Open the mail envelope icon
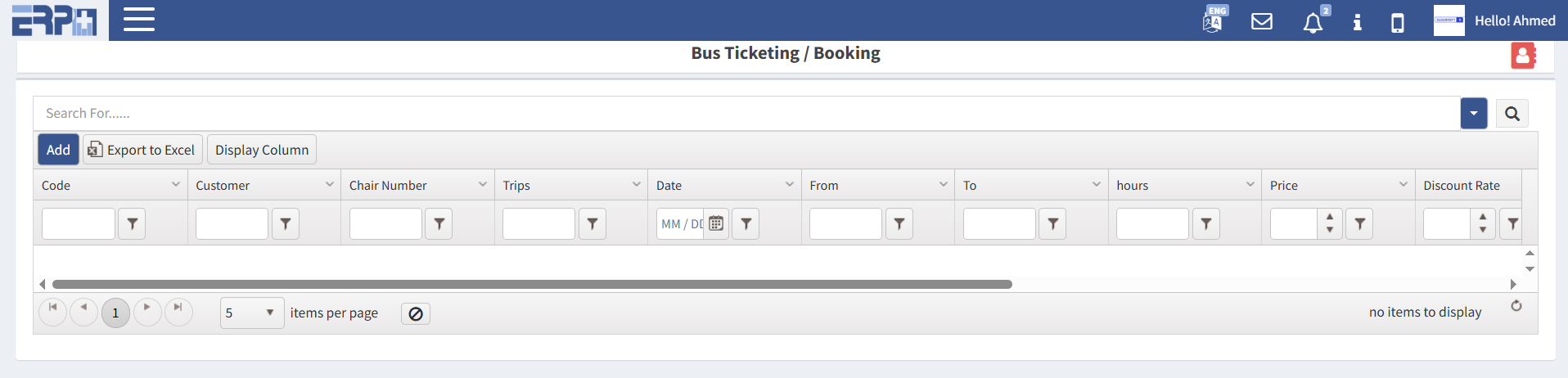This screenshot has height=378, width=1568. pyautogui.click(x=1262, y=21)
